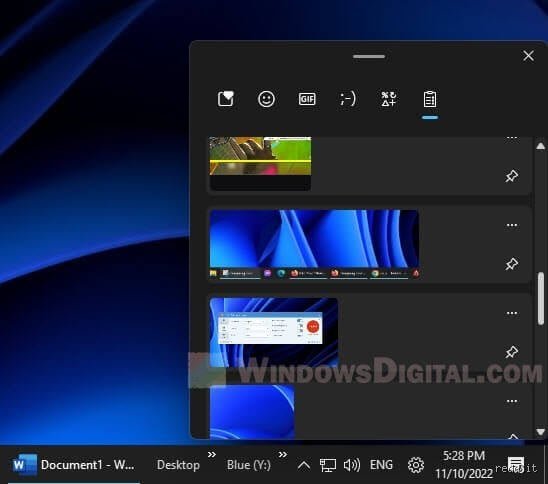Click the ENG language indicator
Viewport: 548px width, 484px height.
381,465
